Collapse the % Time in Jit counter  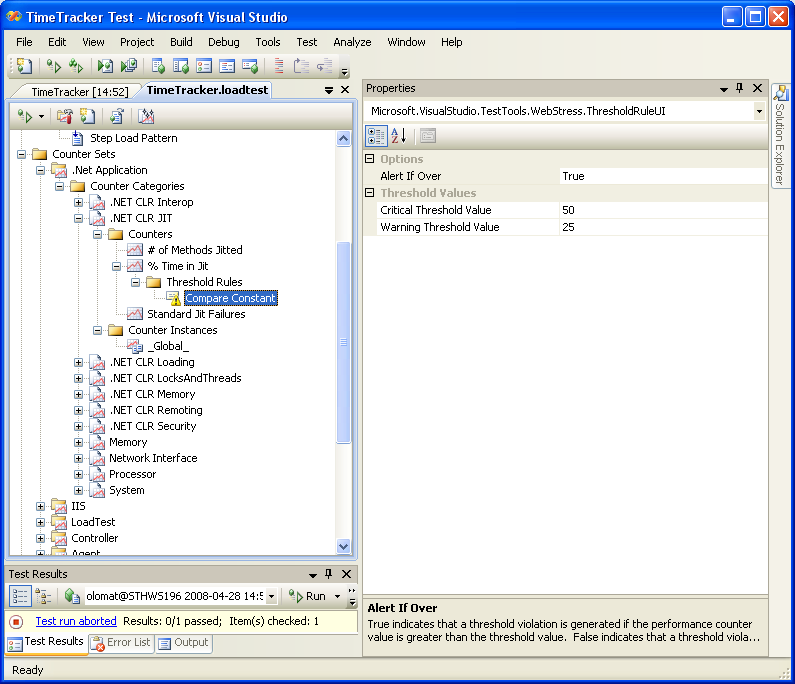pos(117,266)
